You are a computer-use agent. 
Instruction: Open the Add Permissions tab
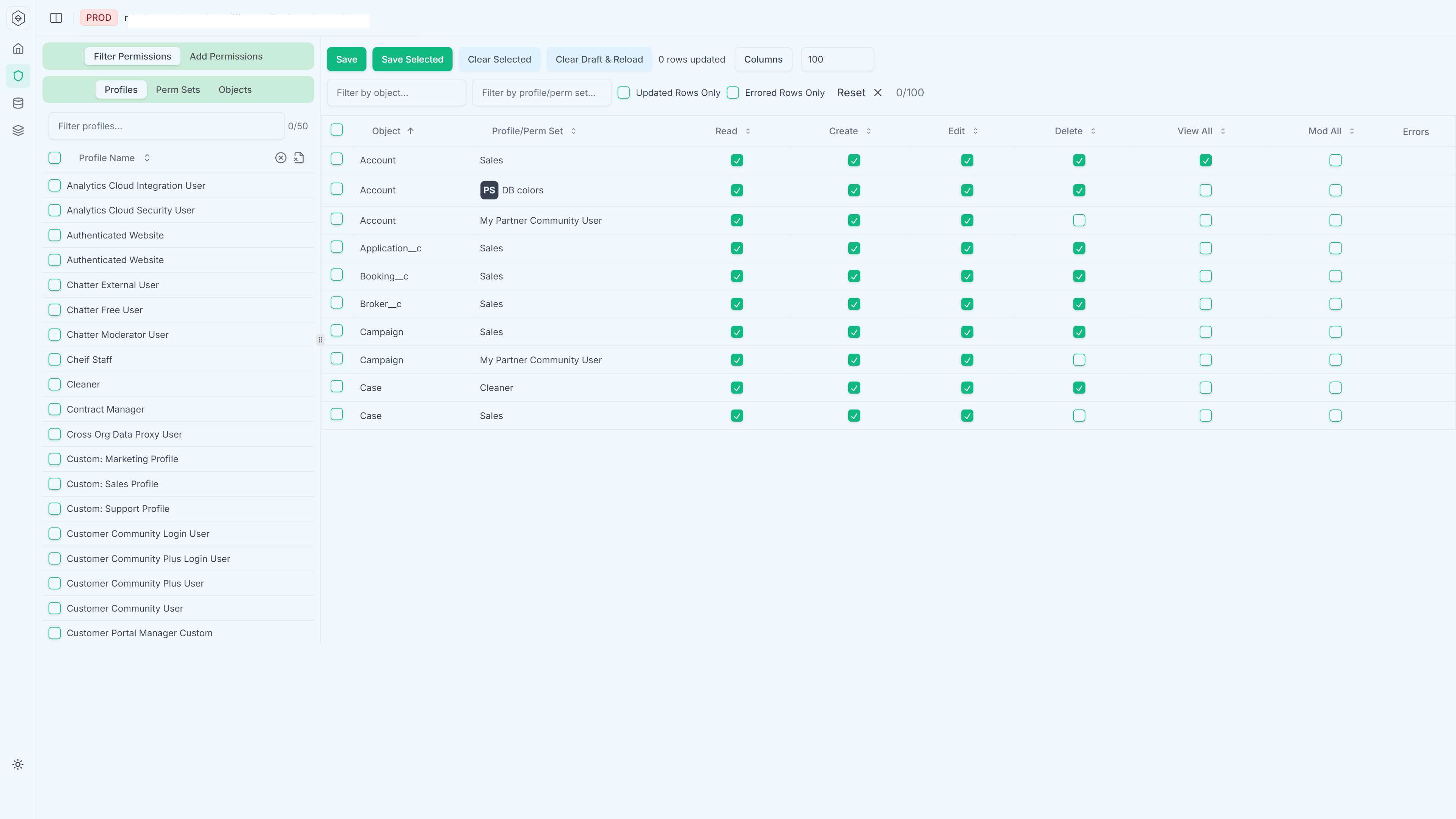226,56
